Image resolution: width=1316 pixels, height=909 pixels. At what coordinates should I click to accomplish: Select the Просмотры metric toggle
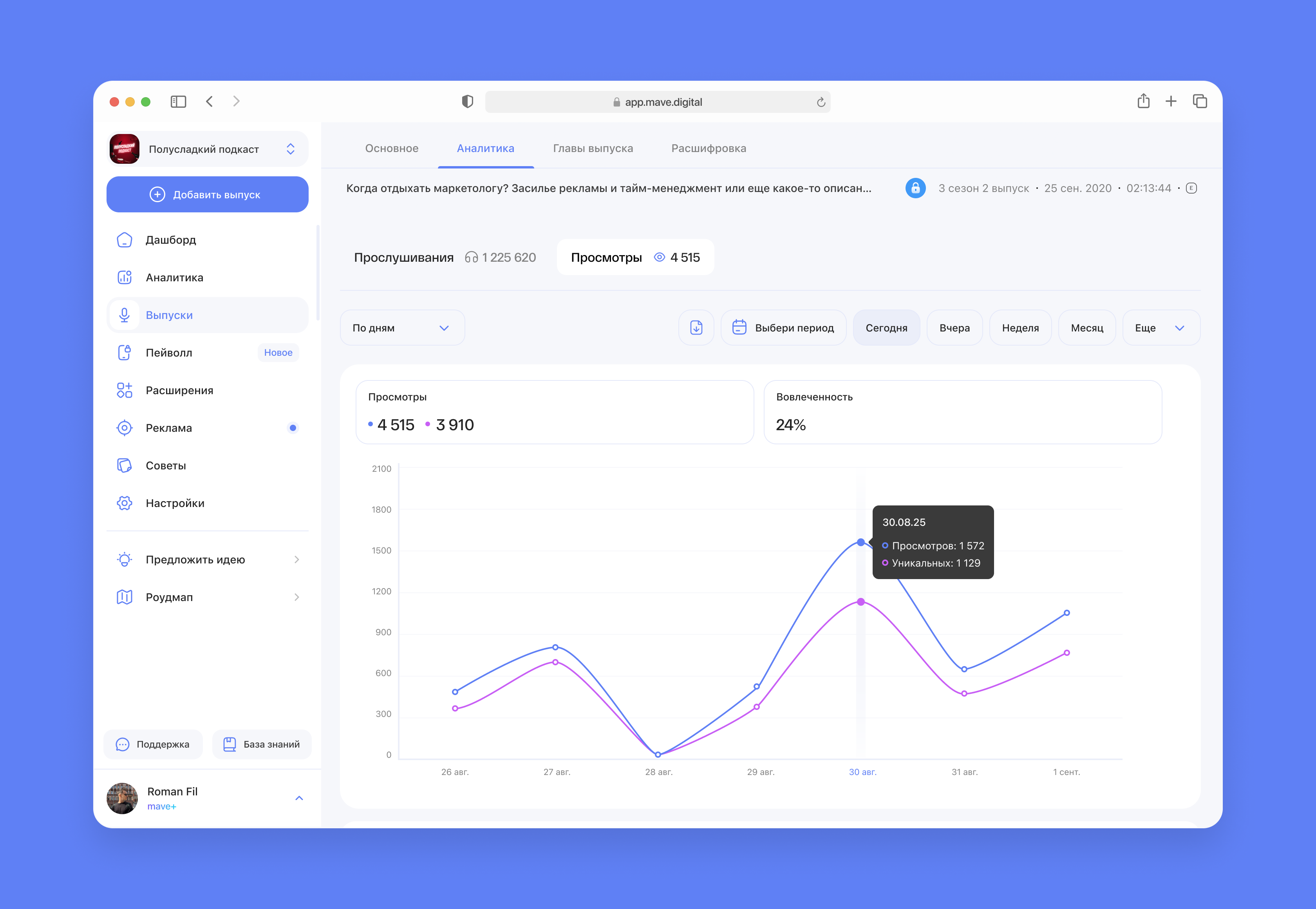coord(635,257)
